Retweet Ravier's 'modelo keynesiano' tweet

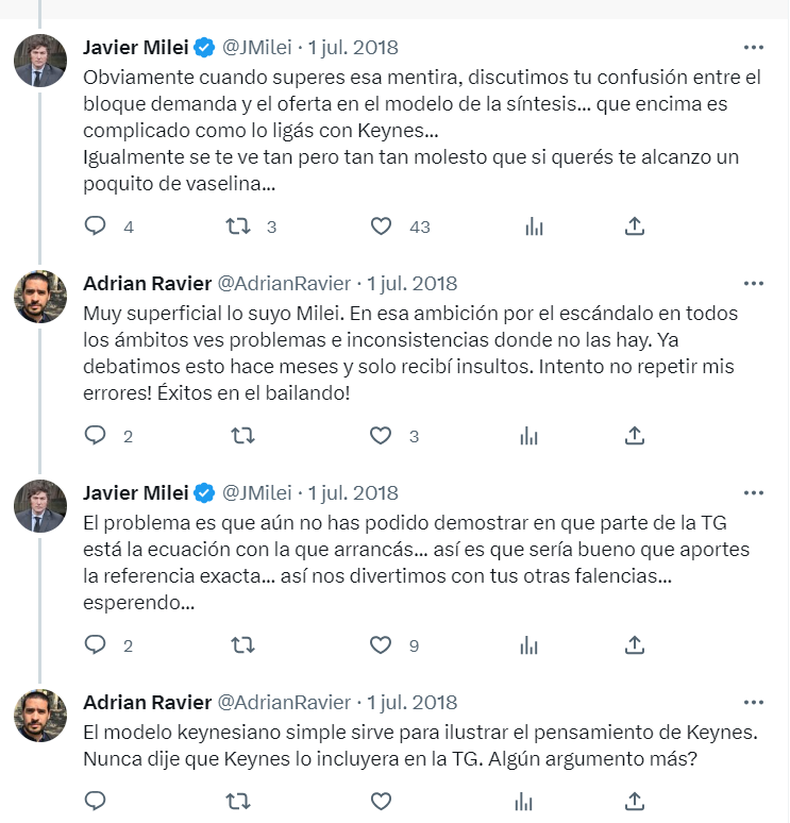coord(242,801)
